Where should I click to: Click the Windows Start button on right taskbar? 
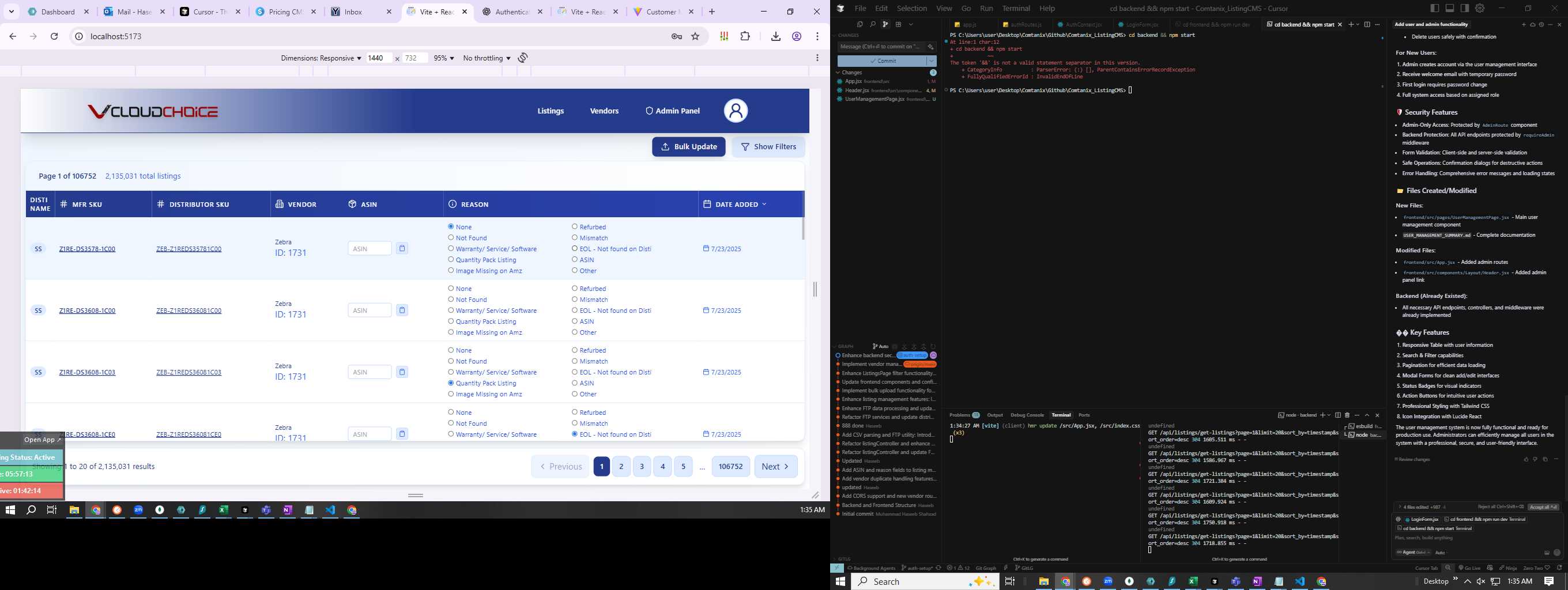[x=840, y=581]
